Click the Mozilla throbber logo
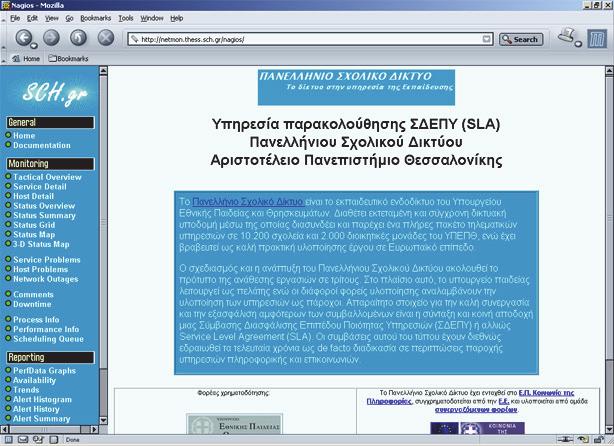Viewport: 614px width, 446px height. click(x=597, y=40)
